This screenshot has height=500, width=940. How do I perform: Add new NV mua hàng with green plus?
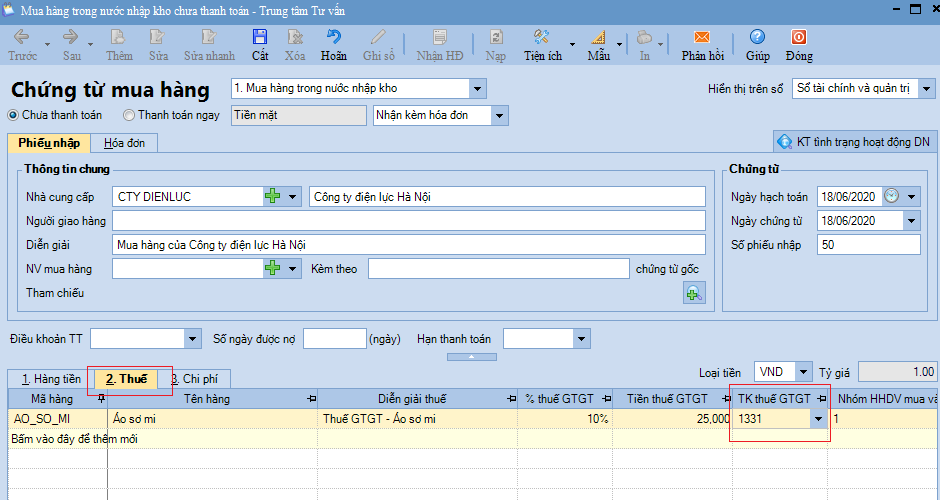273,268
